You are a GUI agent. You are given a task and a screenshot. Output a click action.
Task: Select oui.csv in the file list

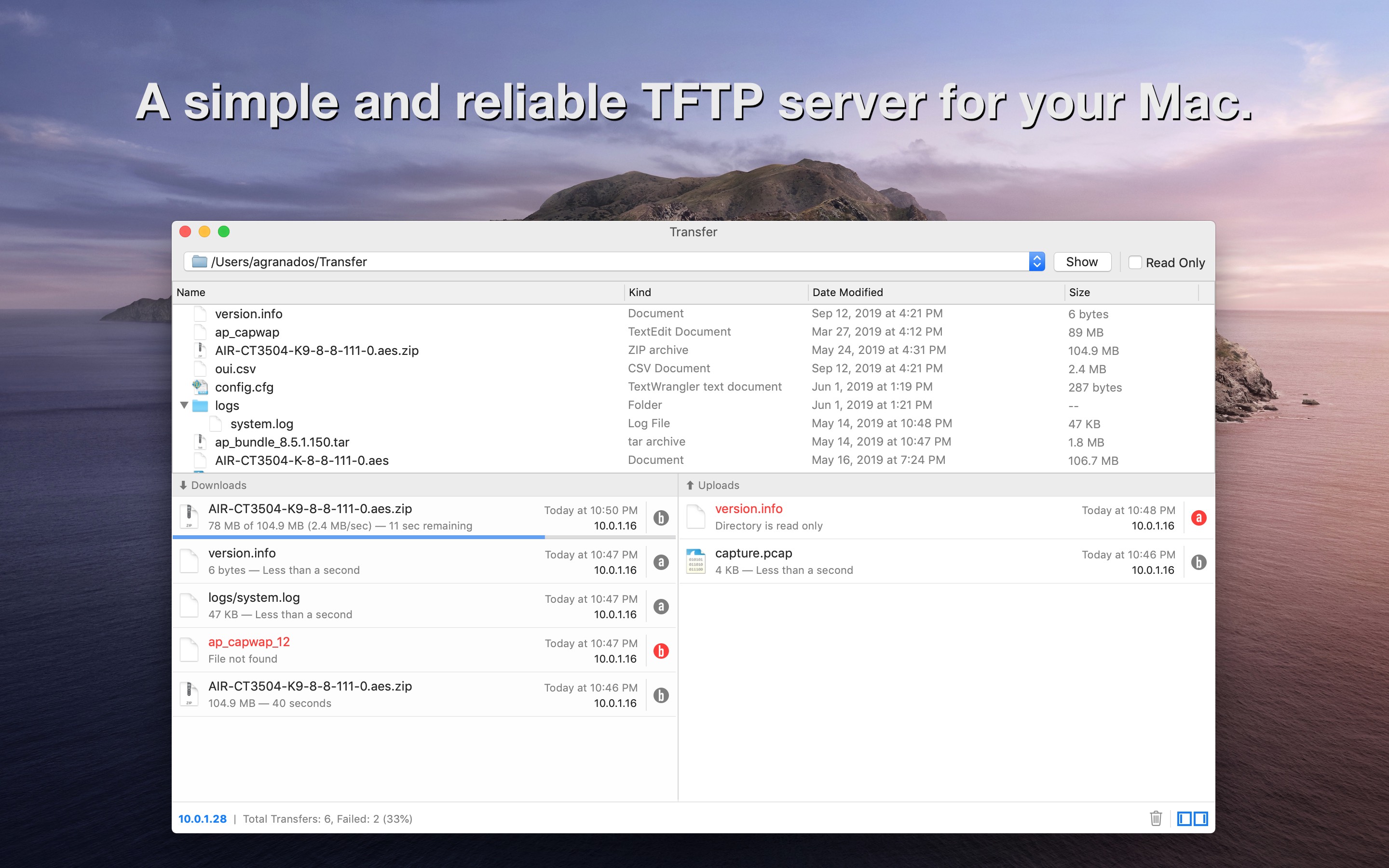pyautogui.click(x=235, y=369)
